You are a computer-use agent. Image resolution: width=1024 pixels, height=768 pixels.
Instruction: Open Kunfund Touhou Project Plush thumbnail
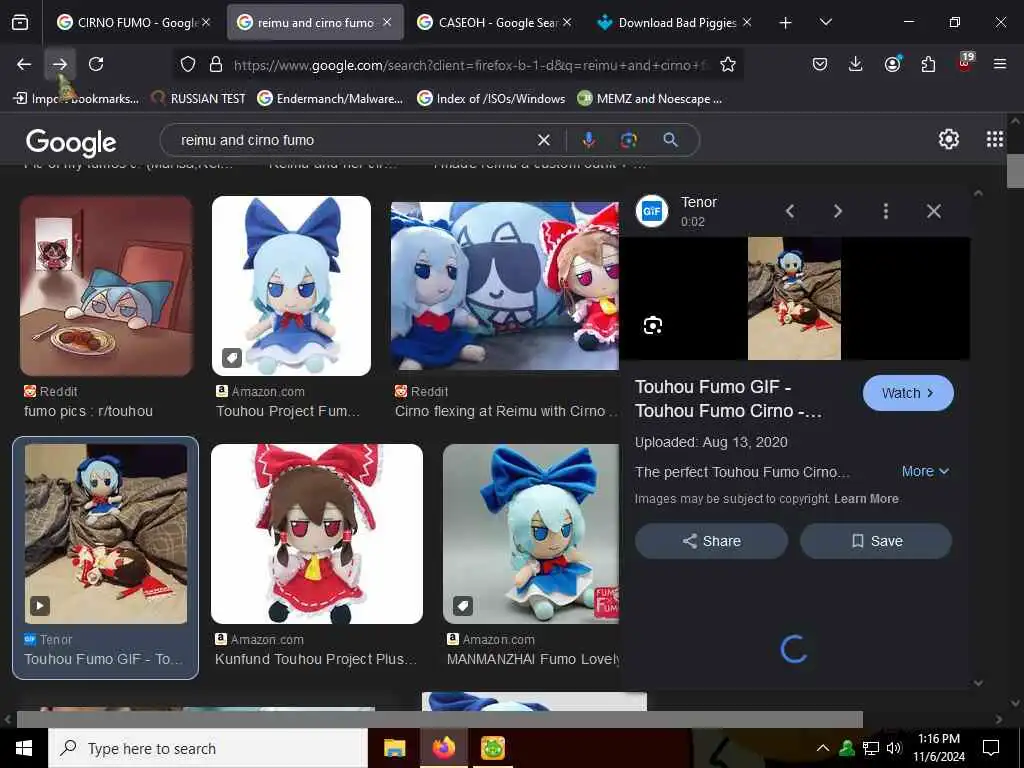click(317, 534)
